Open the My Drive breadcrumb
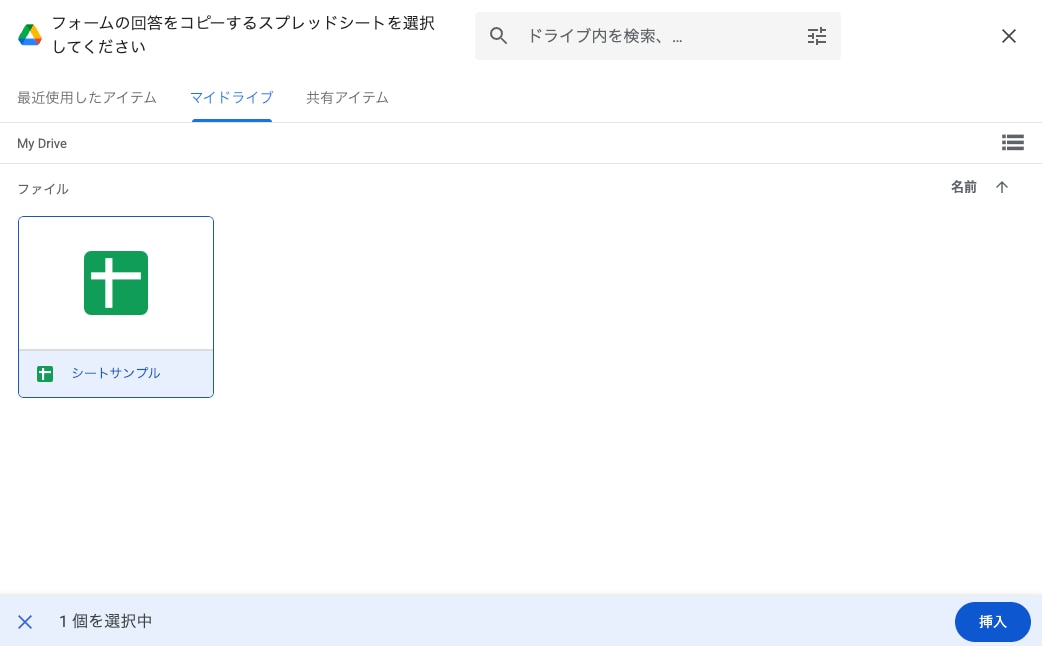The height and width of the screenshot is (646, 1042). [x=42, y=143]
